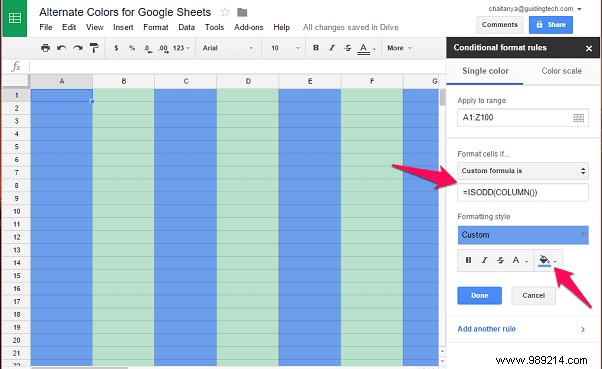
Task: Toggle bold in Formatting style panel
Action: pyautogui.click(x=468, y=260)
